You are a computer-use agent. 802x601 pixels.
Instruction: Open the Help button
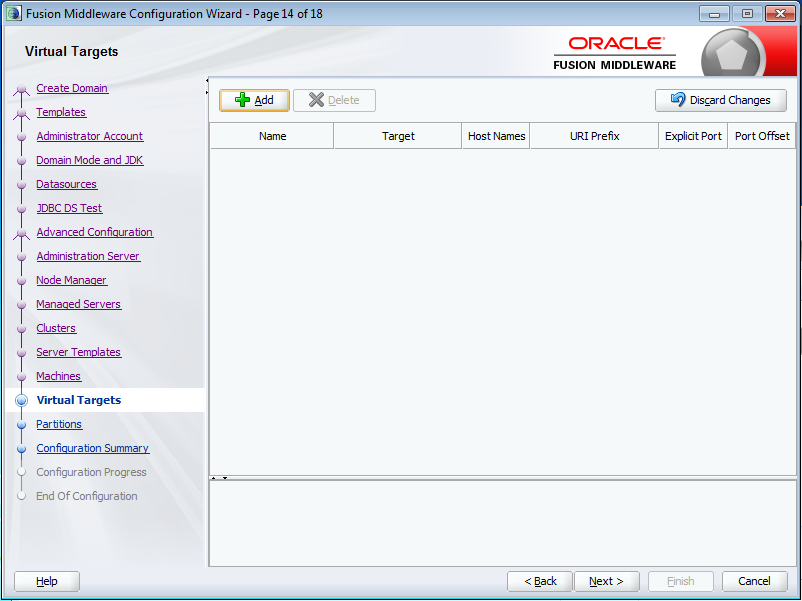click(47, 581)
